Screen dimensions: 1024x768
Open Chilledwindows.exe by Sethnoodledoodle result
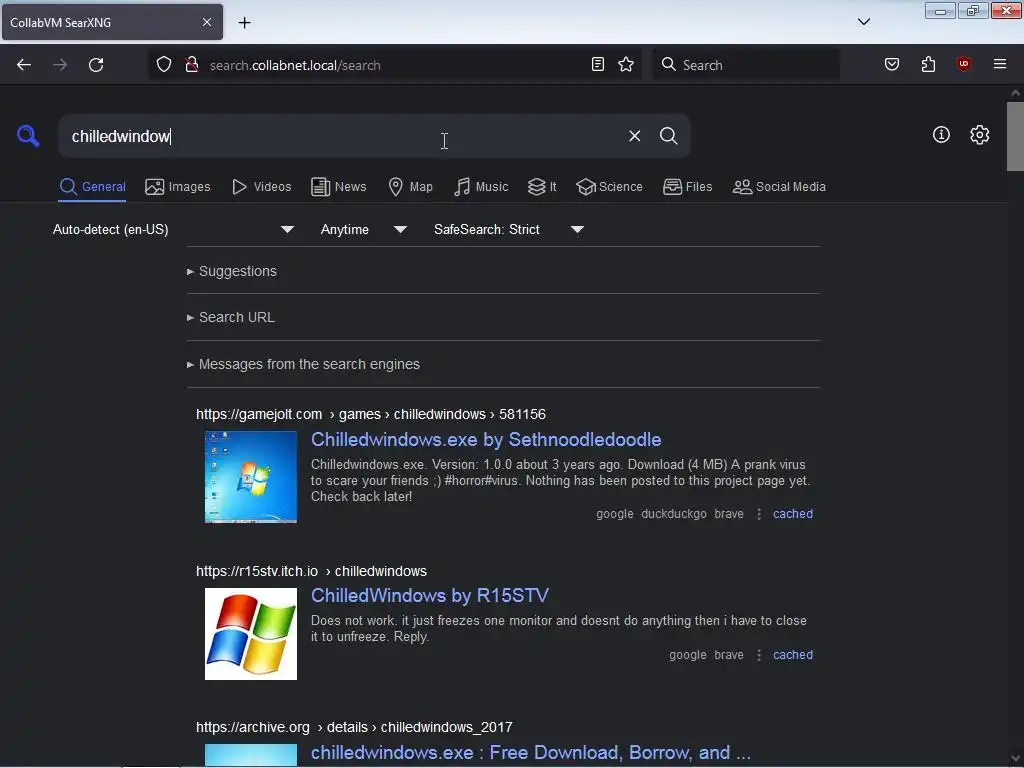point(486,440)
